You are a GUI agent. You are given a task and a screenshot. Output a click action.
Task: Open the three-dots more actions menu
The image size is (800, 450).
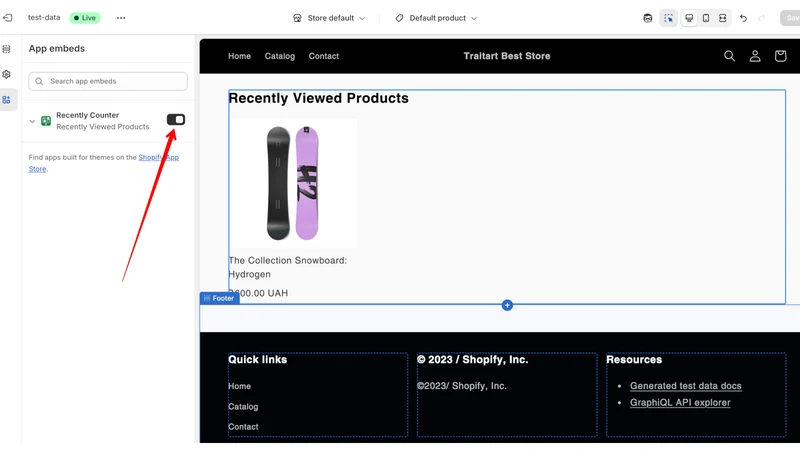click(x=120, y=18)
